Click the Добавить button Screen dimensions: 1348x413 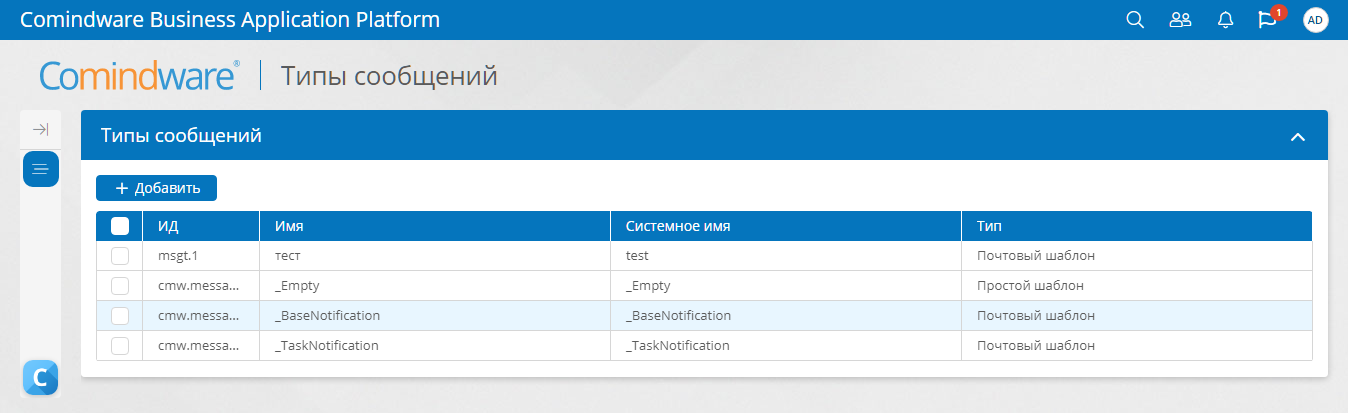156,188
